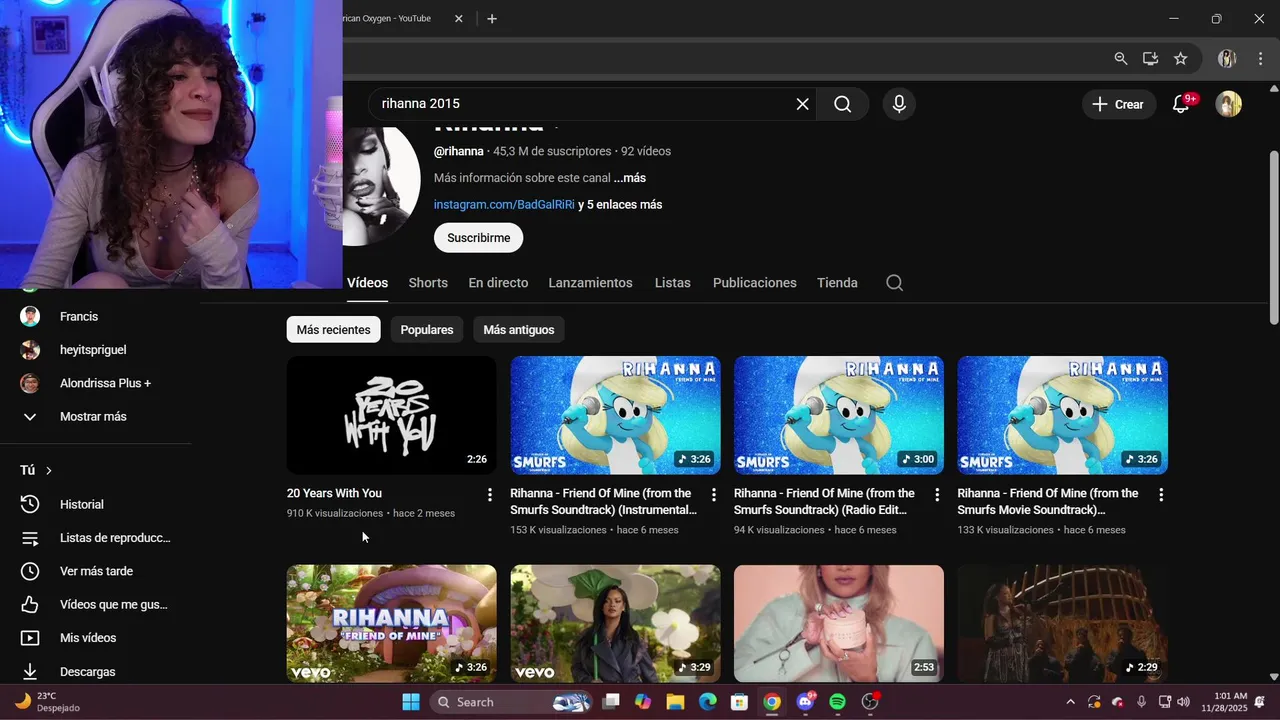Click the taskbar Search box
The image size is (1280, 720).
512,702
